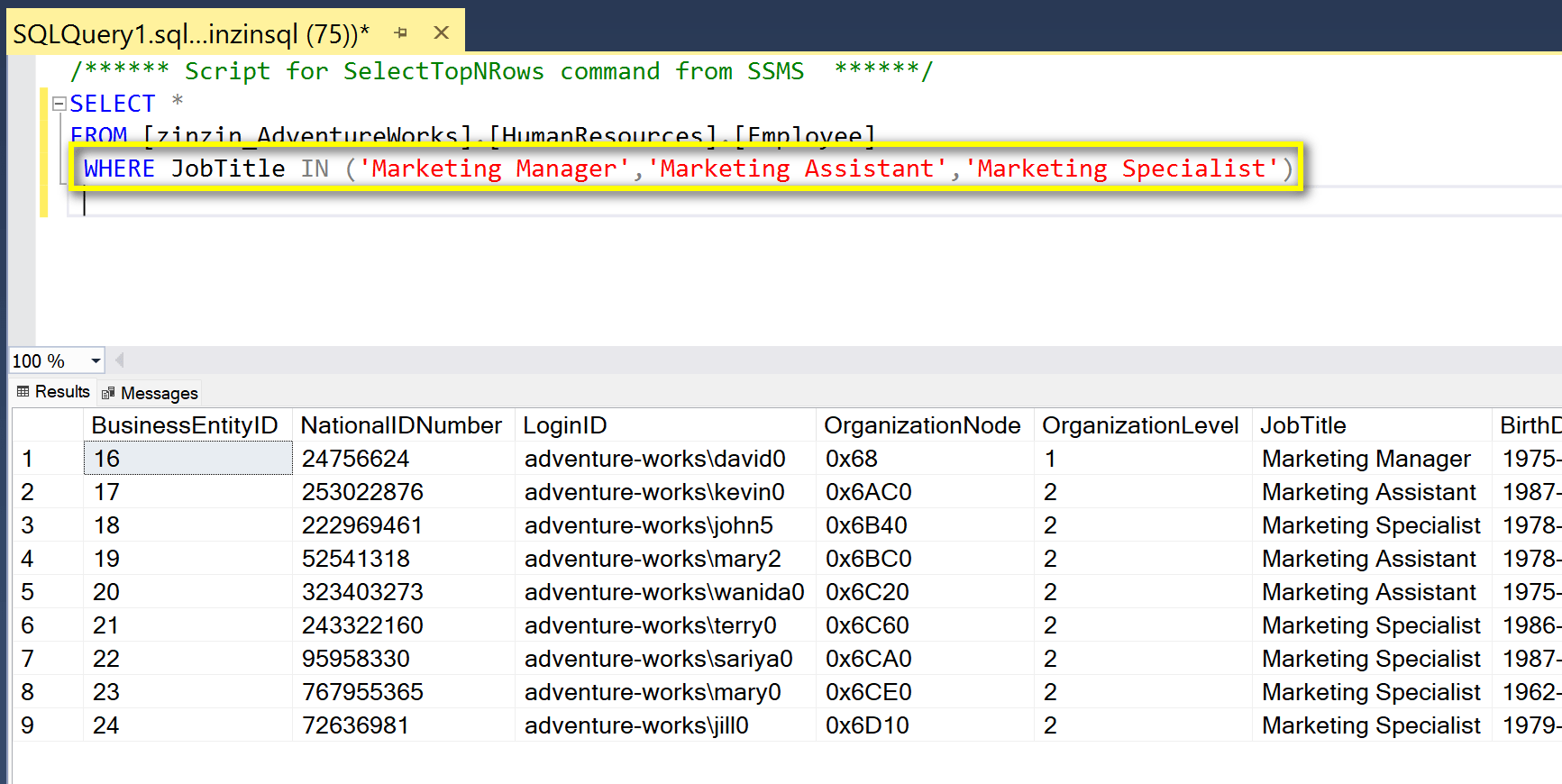Screen dimensions: 1562x784
Task: Click the NationalIDNumber cell 253022876
Action: [x=403, y=492]
